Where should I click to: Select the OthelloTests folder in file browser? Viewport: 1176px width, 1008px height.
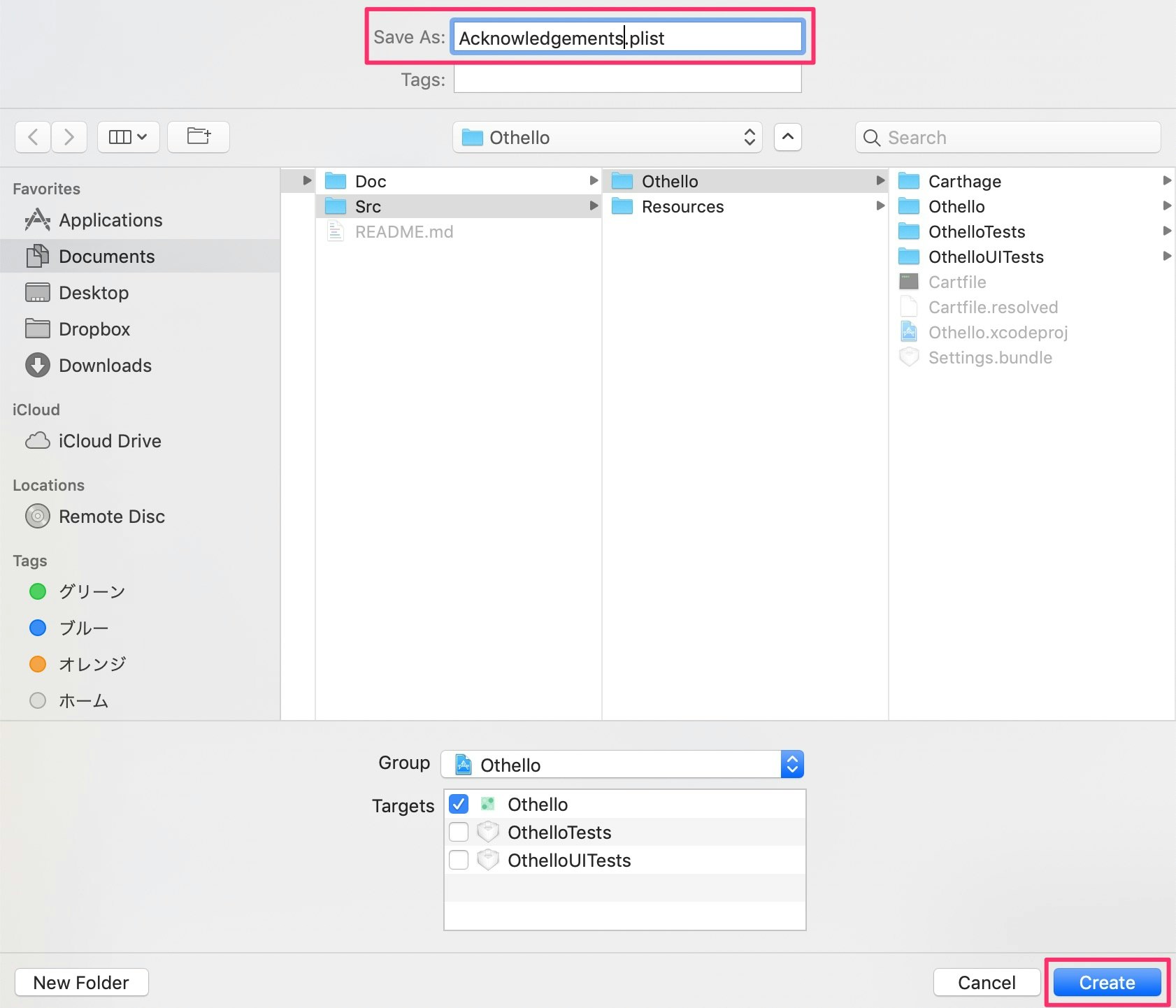(x=1032, y=232)
